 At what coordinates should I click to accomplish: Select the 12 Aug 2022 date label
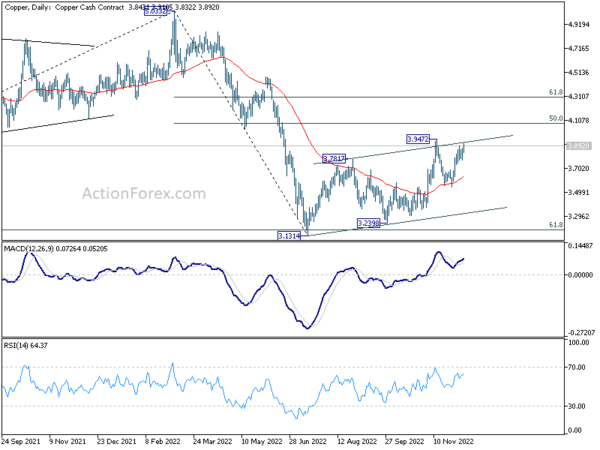357,442
